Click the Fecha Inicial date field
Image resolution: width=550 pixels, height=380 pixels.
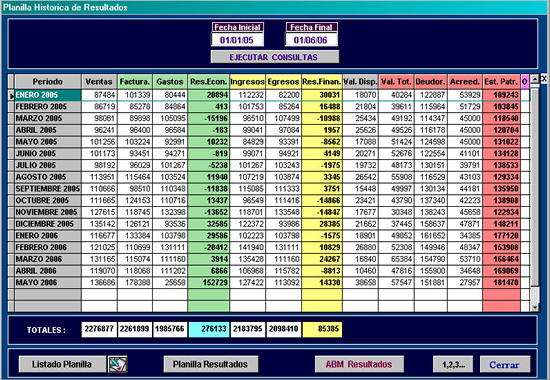point(237,40)
